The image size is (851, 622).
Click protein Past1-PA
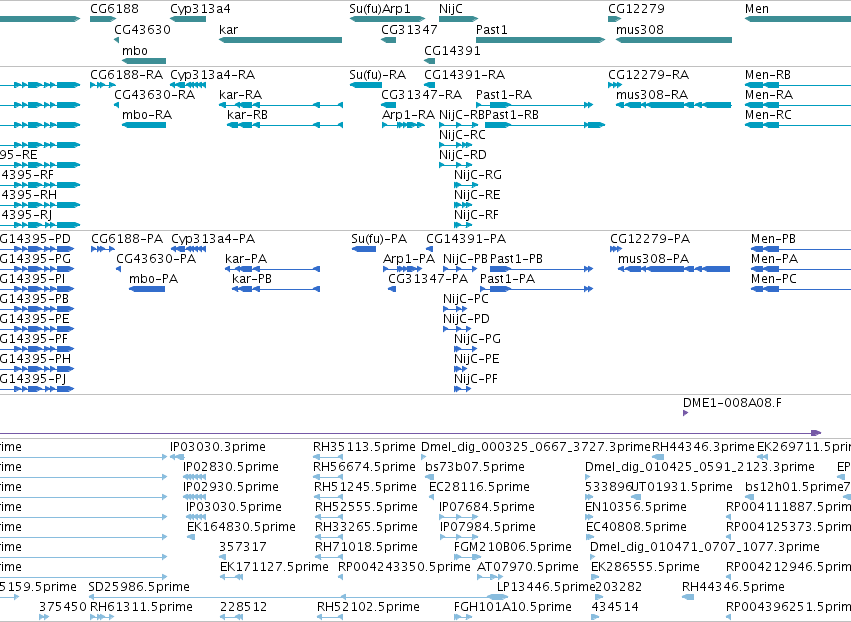coord(507,279)
